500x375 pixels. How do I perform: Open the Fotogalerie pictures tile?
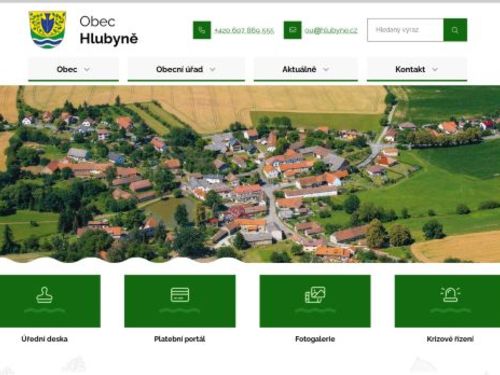pyautogui.click(x=315, y=301)
